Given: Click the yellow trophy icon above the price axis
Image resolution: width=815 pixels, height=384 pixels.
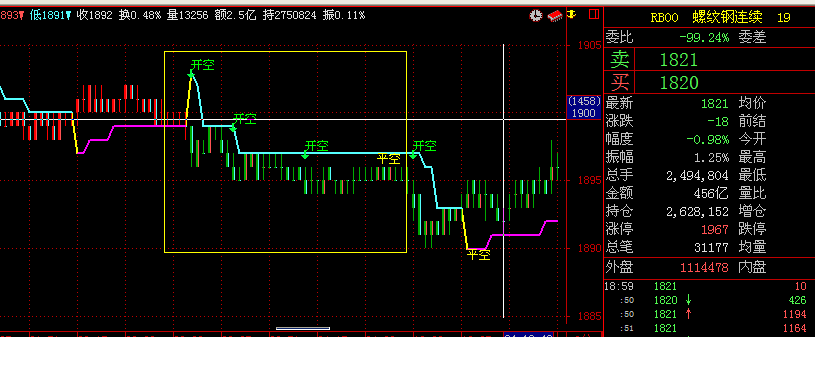Looking at the screenshot, I should (x=572, y=15).
